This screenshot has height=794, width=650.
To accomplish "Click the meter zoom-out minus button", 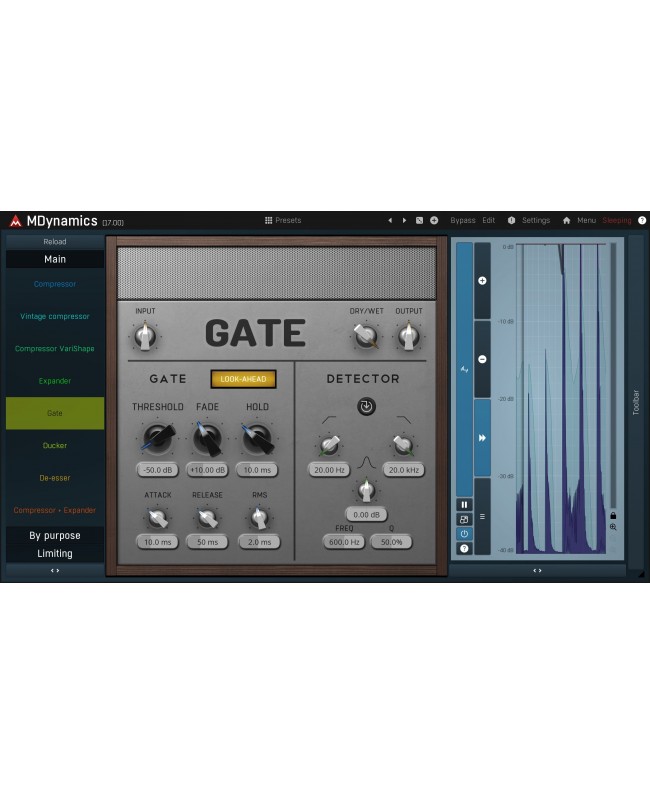I will [x=482, y=359].
